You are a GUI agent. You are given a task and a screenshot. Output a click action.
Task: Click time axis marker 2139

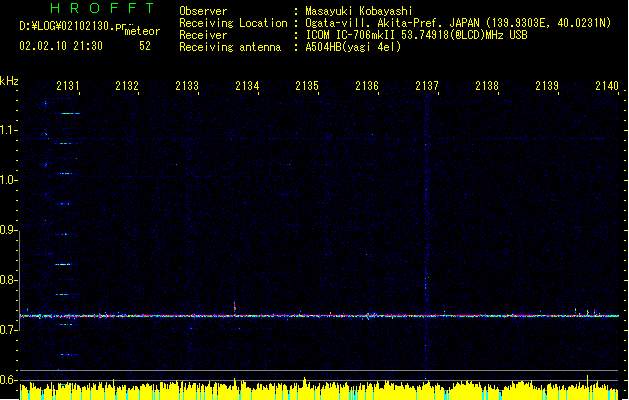547,86
